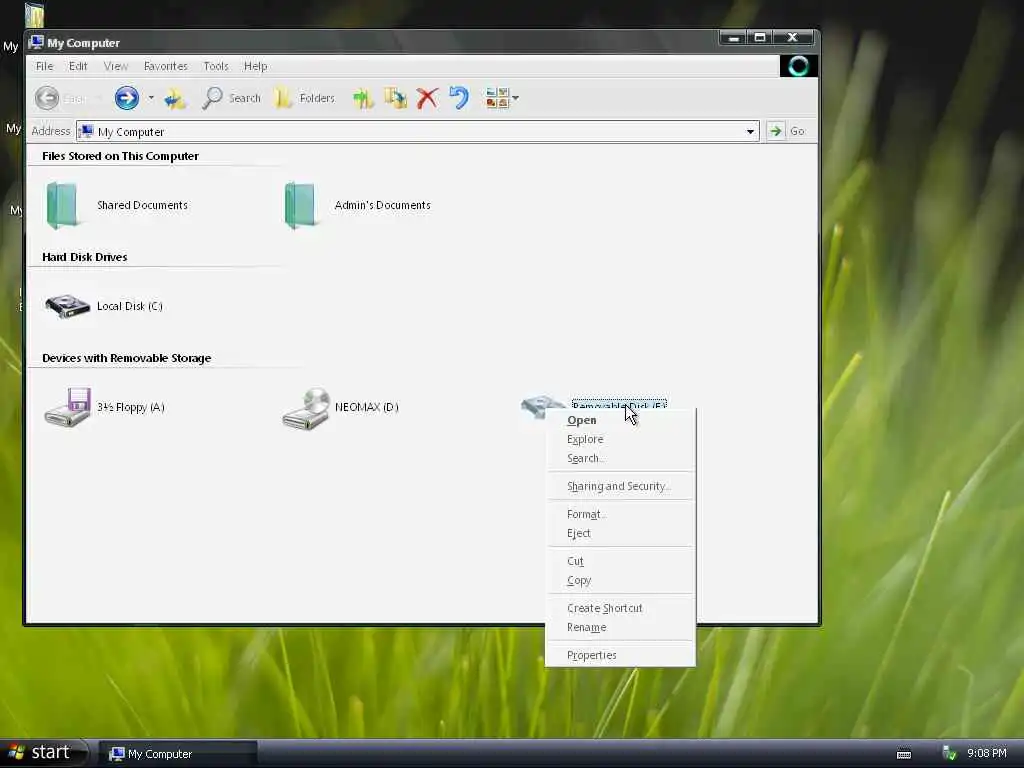This screenshot has height=768, width=1024.
Task: Toggle the Folders pane button
Action: (x=304, y=98)
